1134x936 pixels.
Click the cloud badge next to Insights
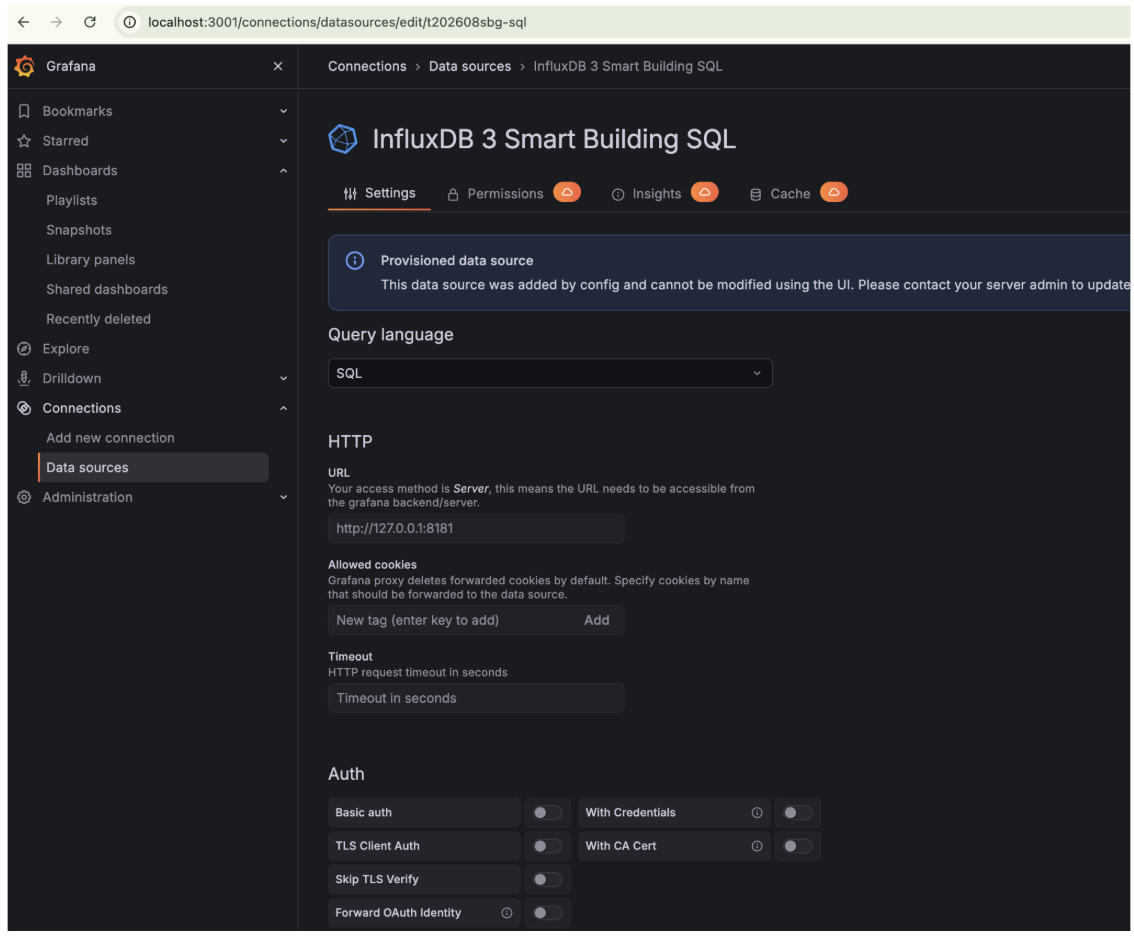point(704,192)
